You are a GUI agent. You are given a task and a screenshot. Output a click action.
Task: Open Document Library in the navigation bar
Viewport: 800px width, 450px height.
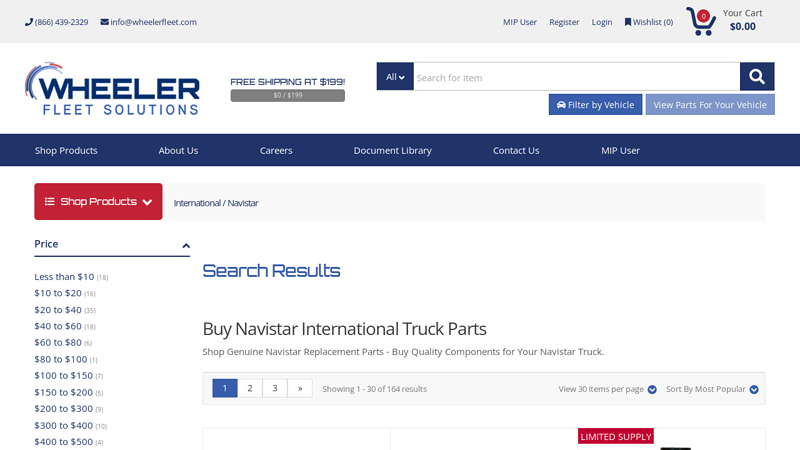[393, 151]
